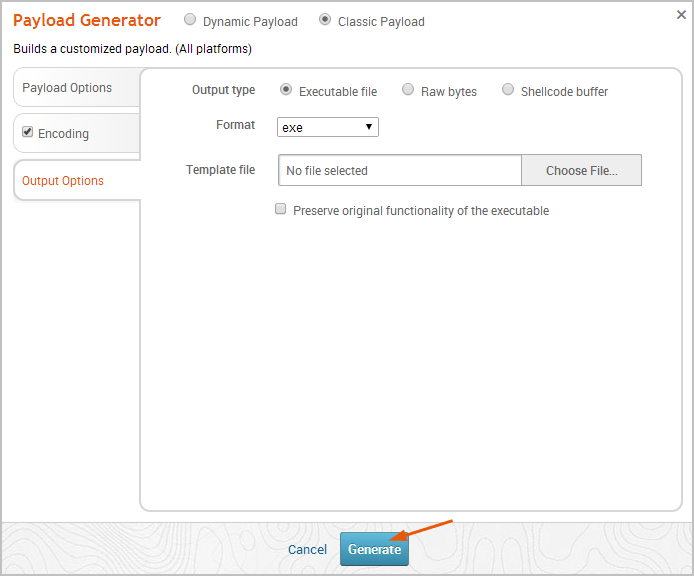Viewport: 694px width, 576px height.
Task: Click the Cancel link
Action: click(307, 550)
